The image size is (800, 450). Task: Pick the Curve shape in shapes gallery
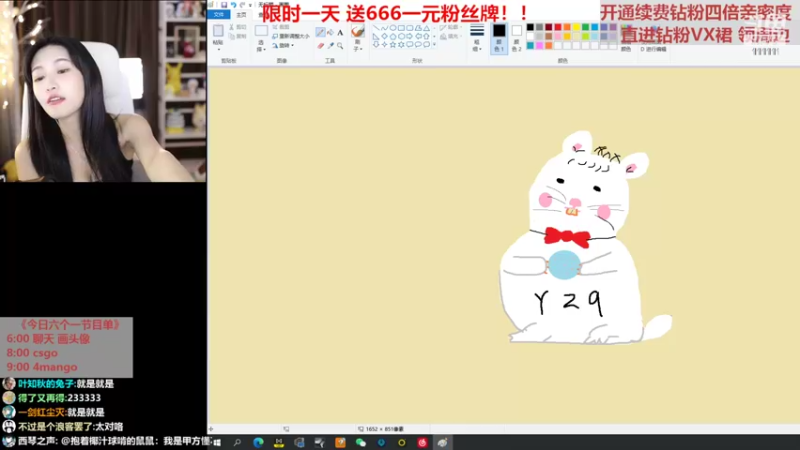(384, 28)
